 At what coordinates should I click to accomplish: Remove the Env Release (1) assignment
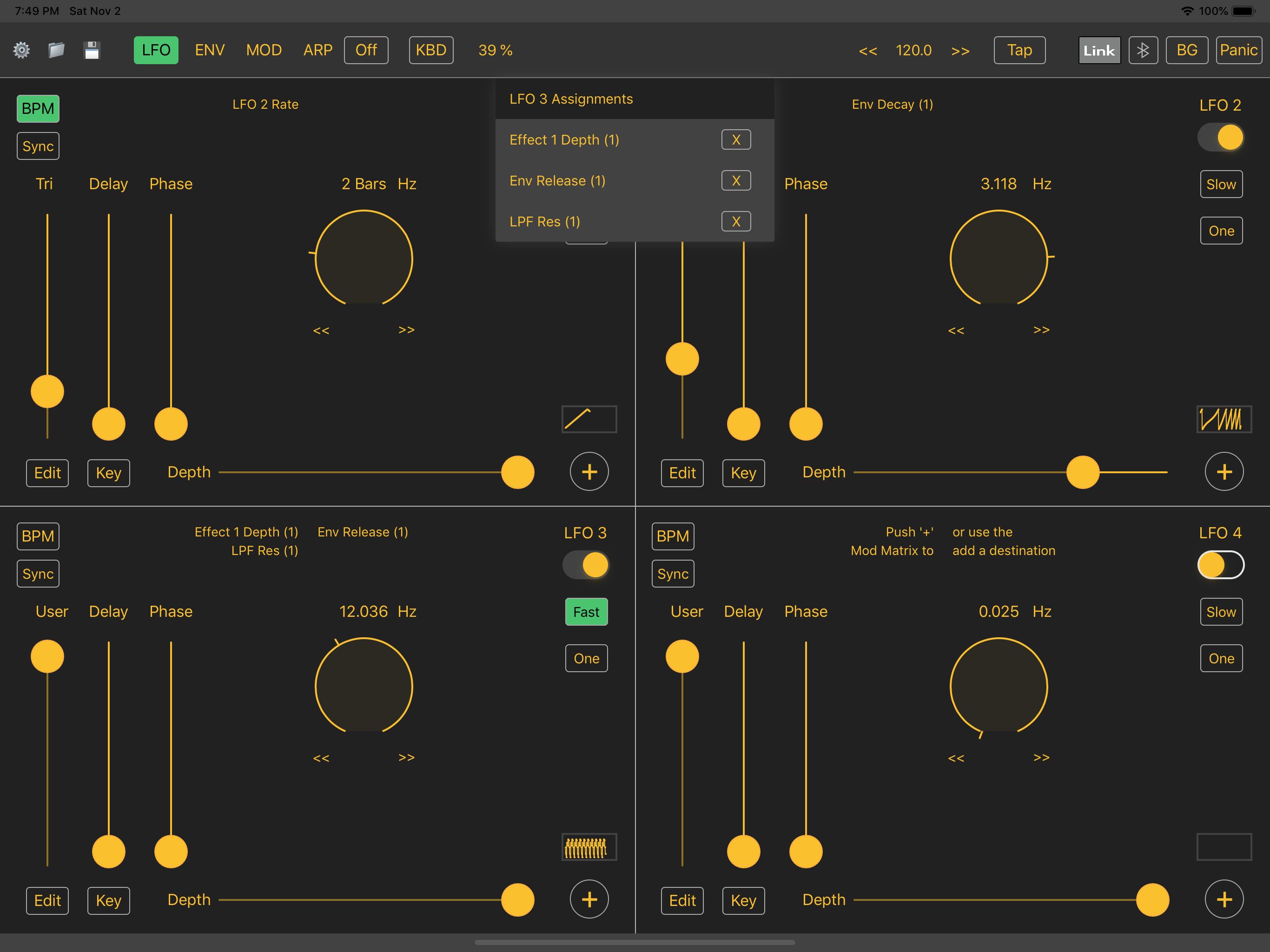click(735, 181)
